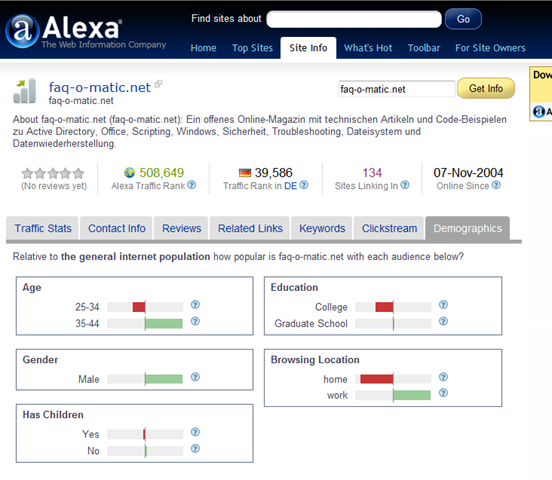552x480 pixels.
Task: Open the Related Links tab
Action: [250, 228]
